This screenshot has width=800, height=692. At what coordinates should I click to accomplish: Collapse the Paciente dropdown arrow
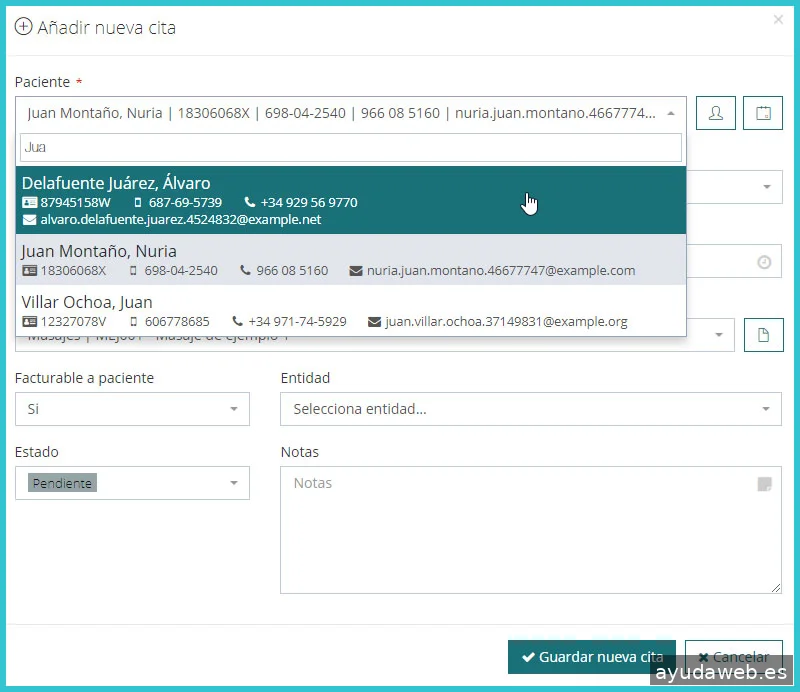point(671,113)
